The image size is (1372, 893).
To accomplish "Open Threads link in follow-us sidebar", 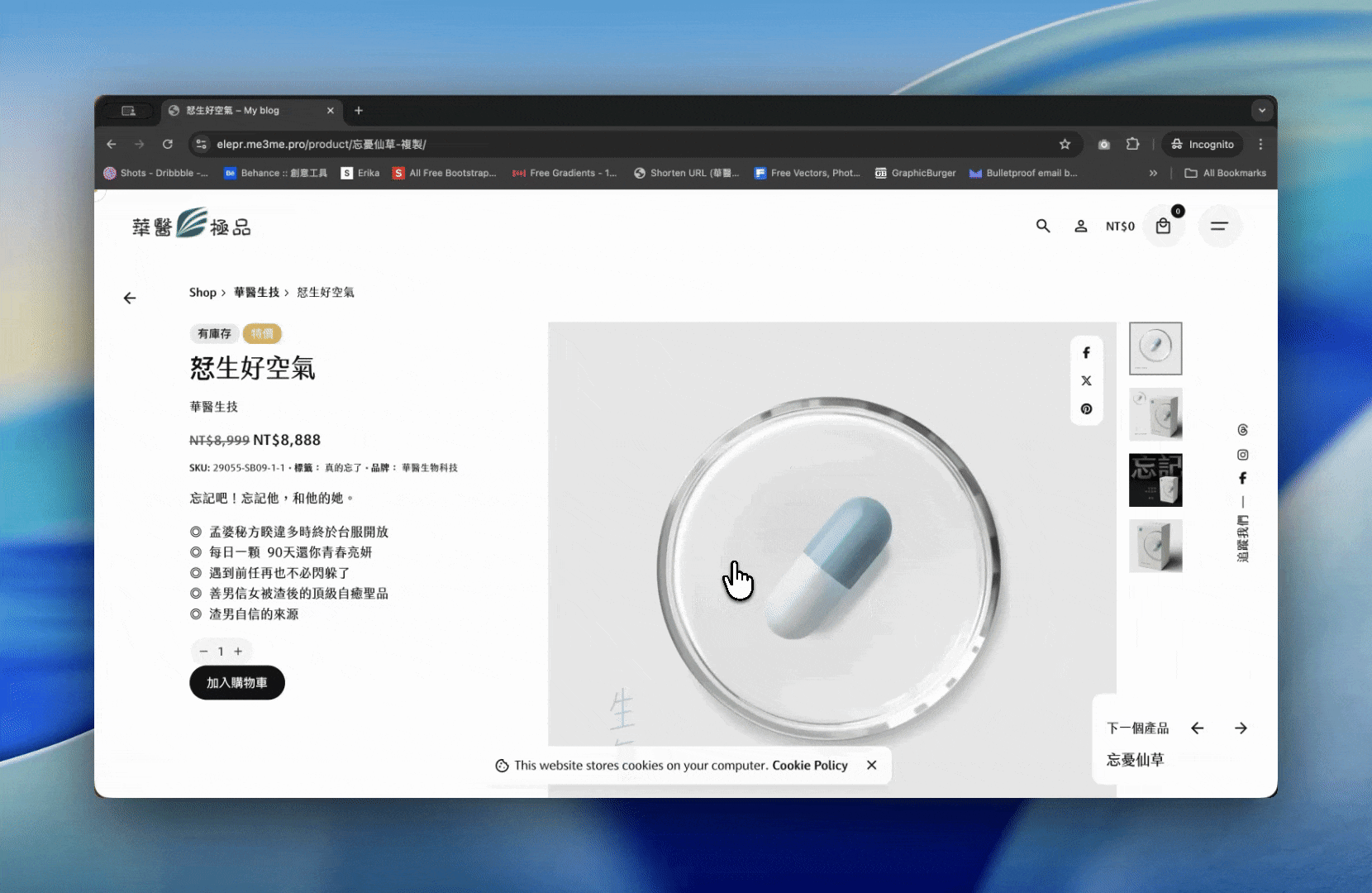I will click(x=1242, y=430).
